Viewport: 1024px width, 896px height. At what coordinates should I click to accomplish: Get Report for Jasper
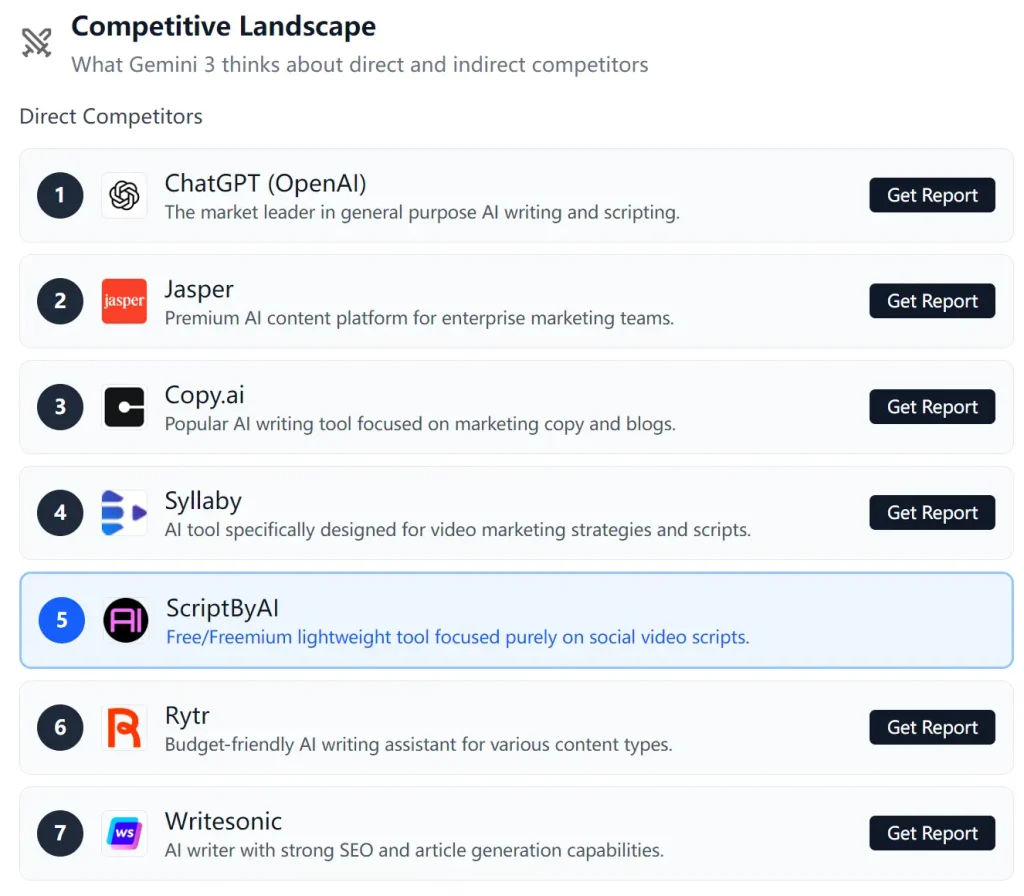(931, 301)
